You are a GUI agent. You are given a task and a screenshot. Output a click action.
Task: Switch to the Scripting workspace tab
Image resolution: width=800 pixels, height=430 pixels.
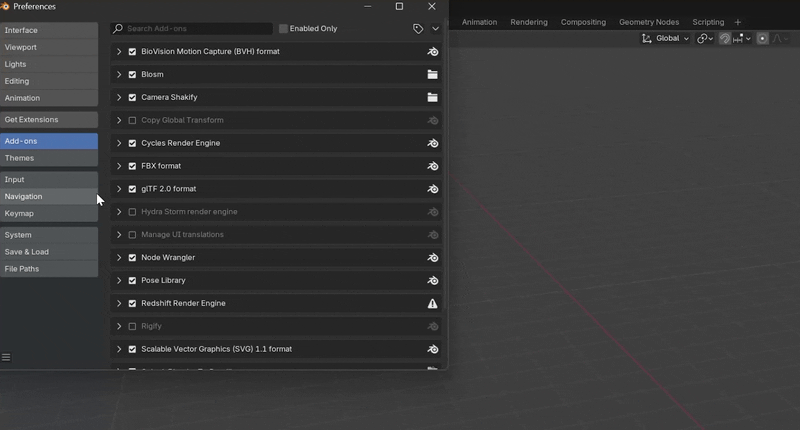click(x=708, y=22)
